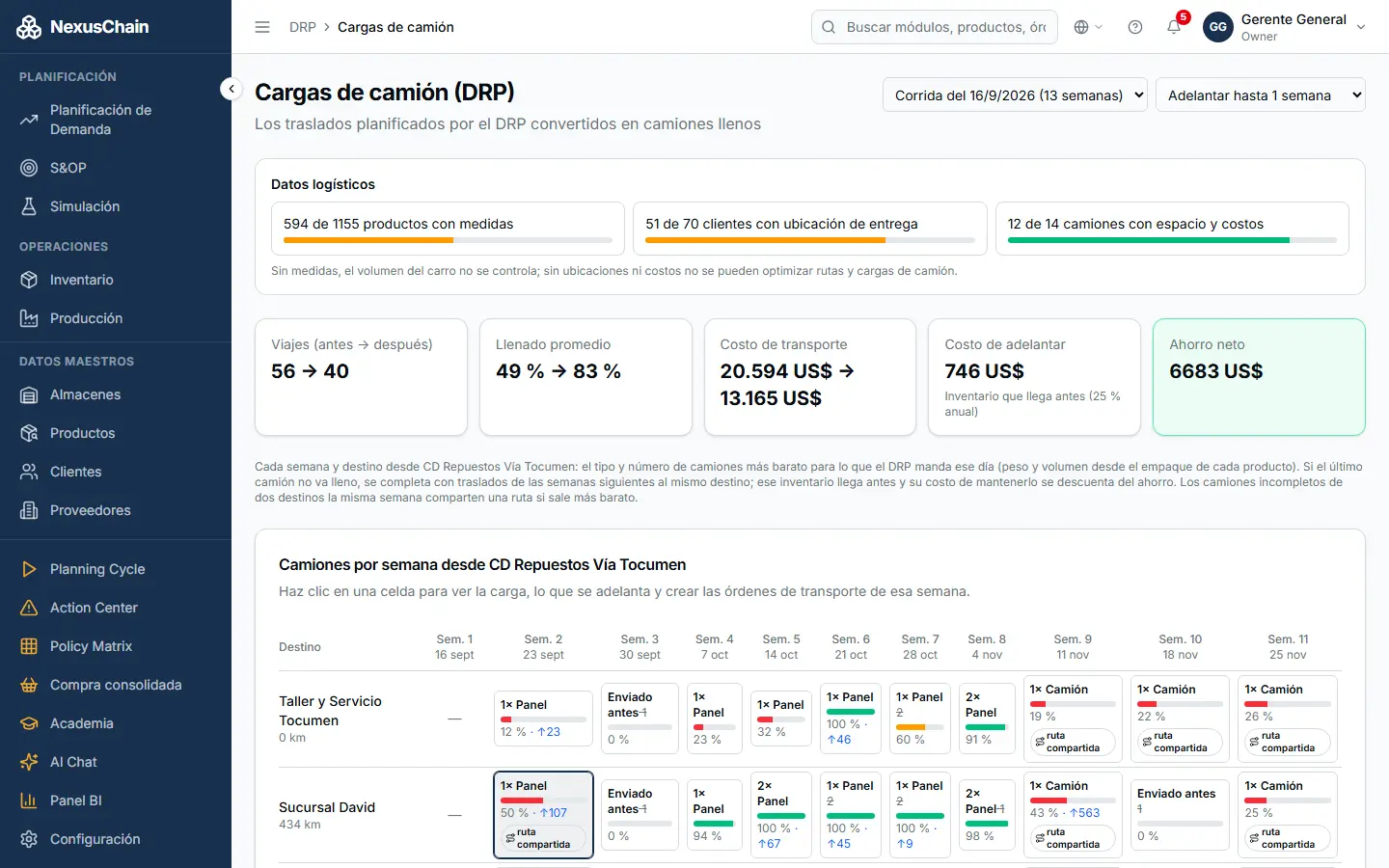Click the Clientes people icon

tap(29, 472)
